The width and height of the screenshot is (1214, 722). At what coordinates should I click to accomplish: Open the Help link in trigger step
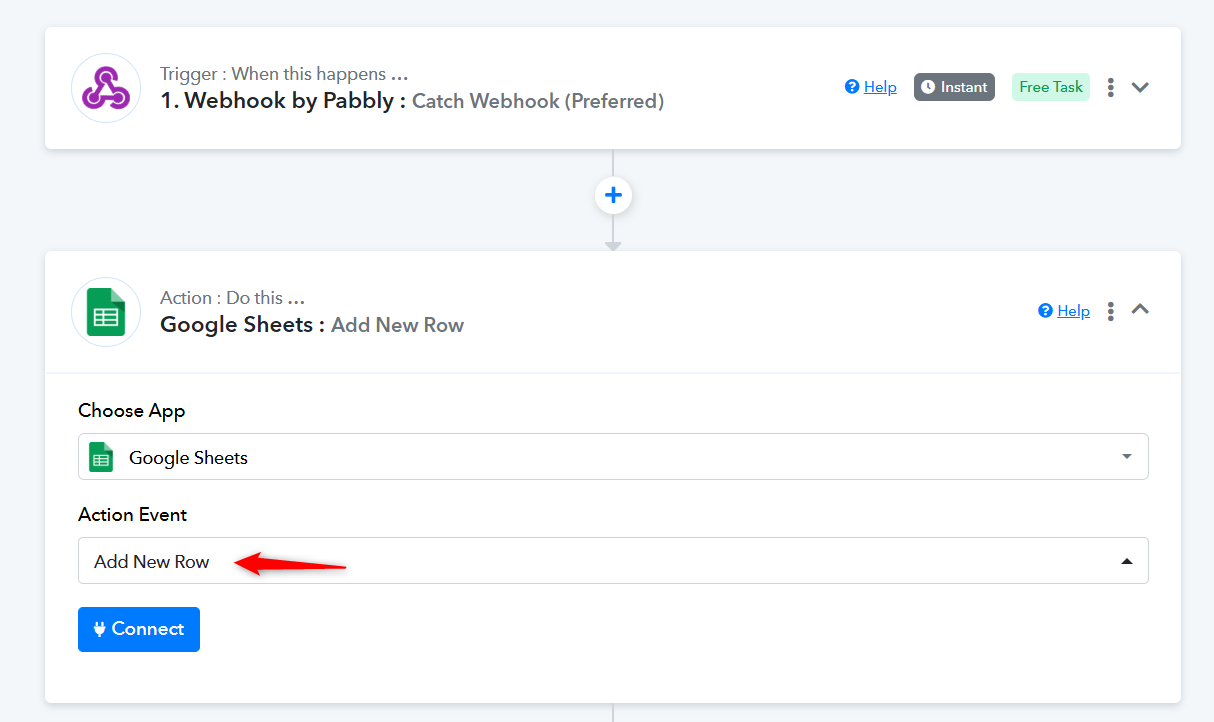[880, 87]
